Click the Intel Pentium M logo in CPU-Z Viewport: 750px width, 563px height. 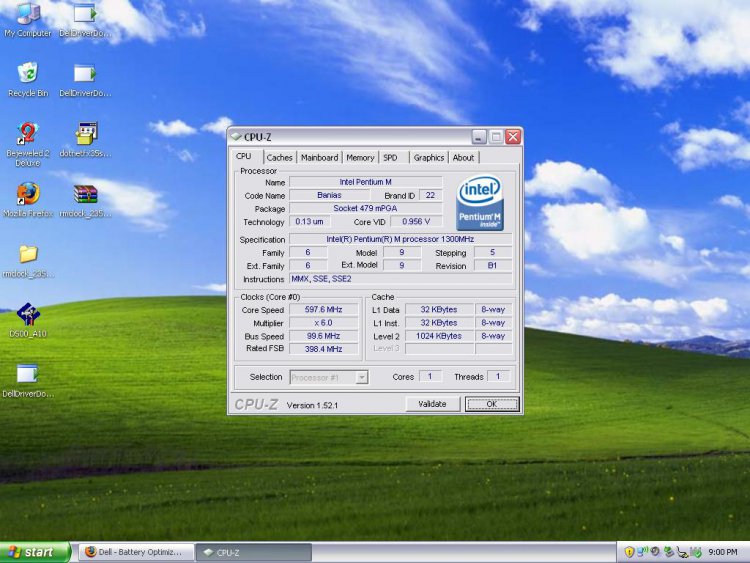480,203
